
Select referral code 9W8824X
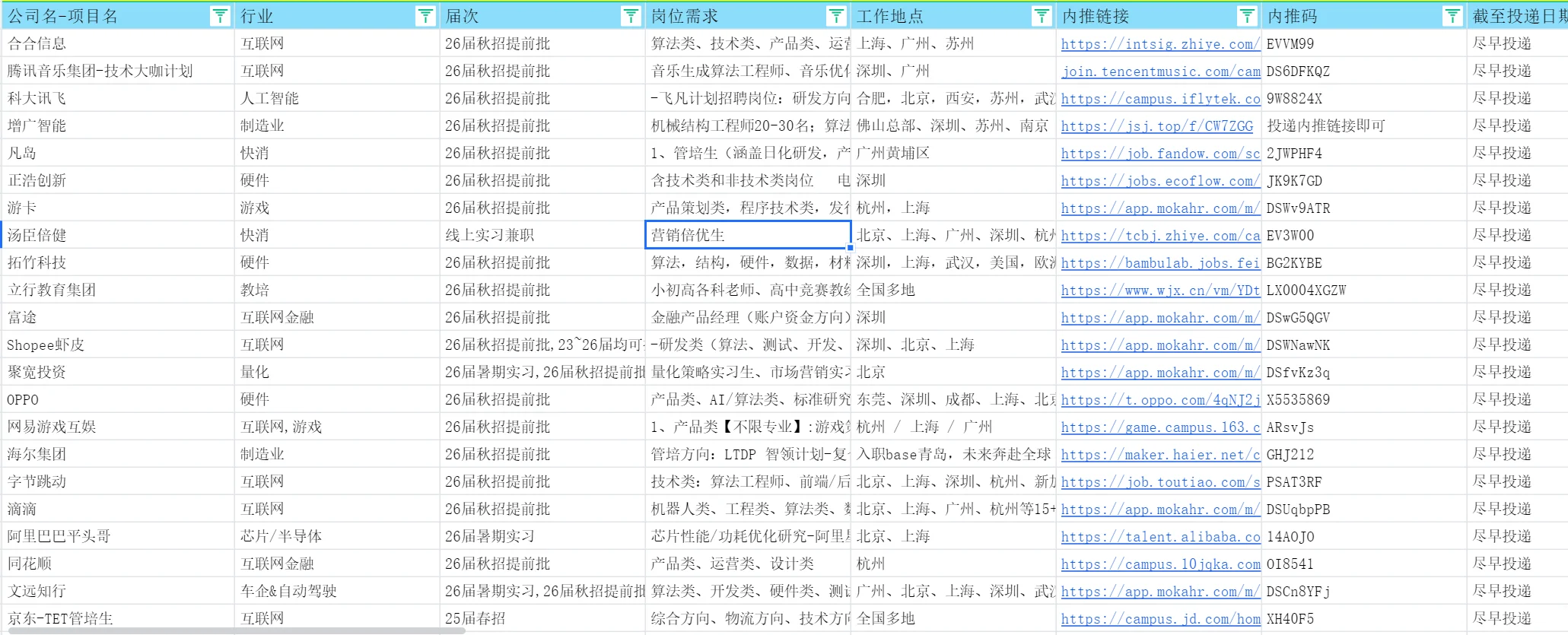pos(1364,99)
